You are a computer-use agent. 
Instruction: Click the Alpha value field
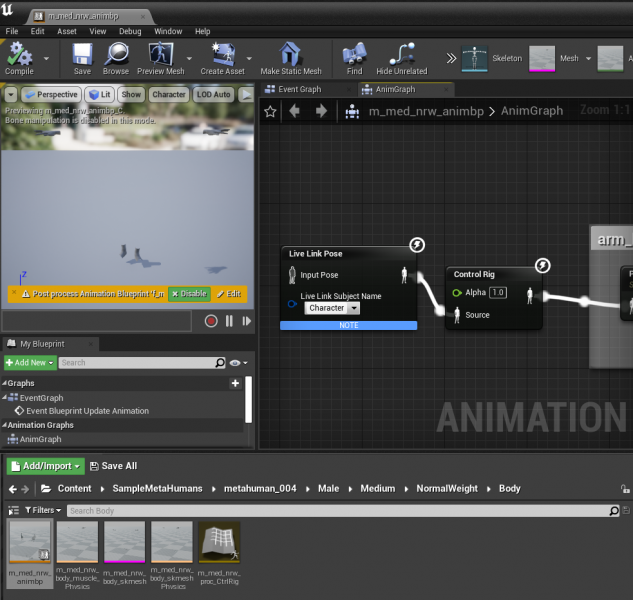pyautogui.click(x=498, y=292)
